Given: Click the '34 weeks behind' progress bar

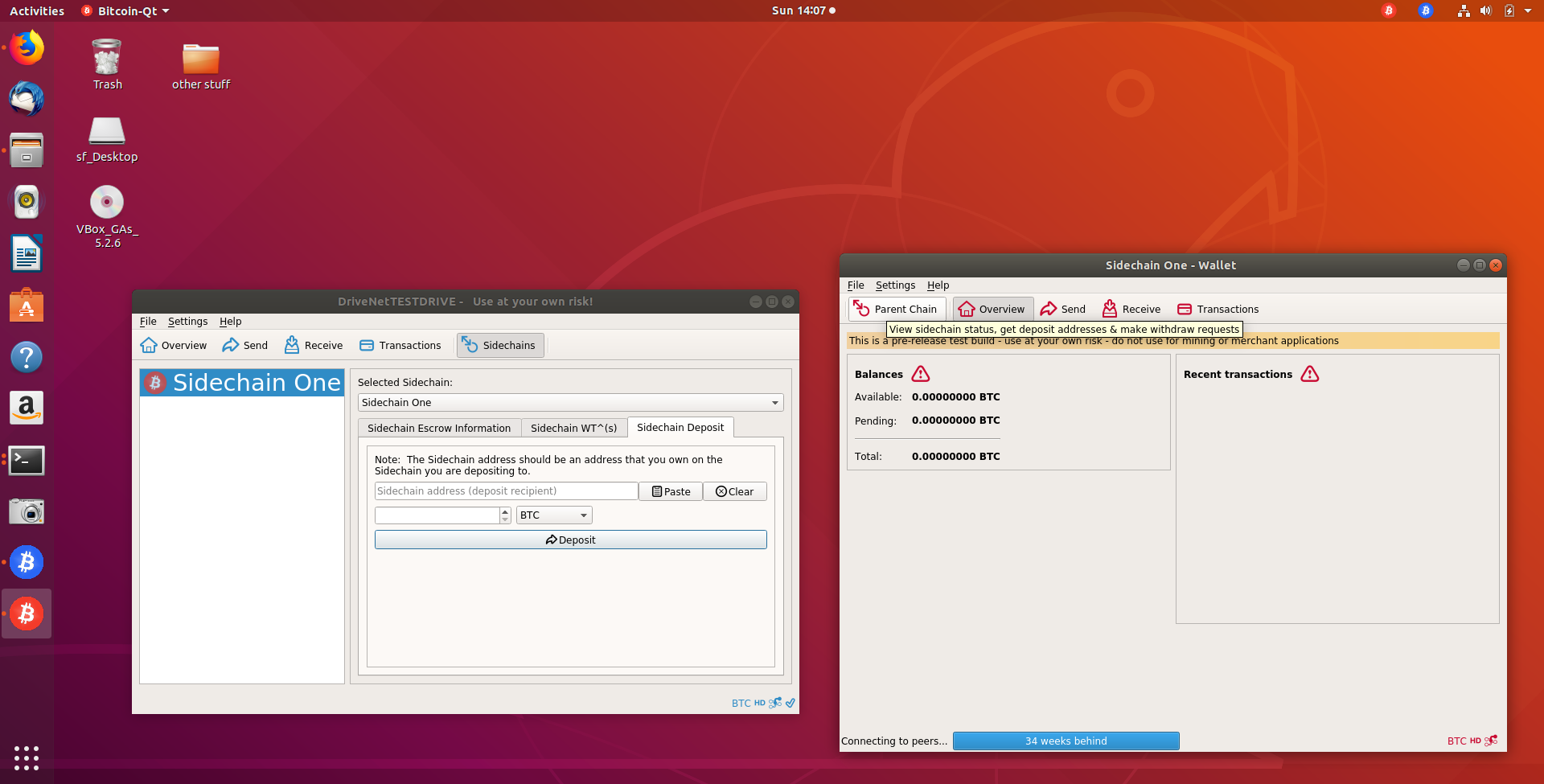Looking at the screenshot, I should 1066,741.
